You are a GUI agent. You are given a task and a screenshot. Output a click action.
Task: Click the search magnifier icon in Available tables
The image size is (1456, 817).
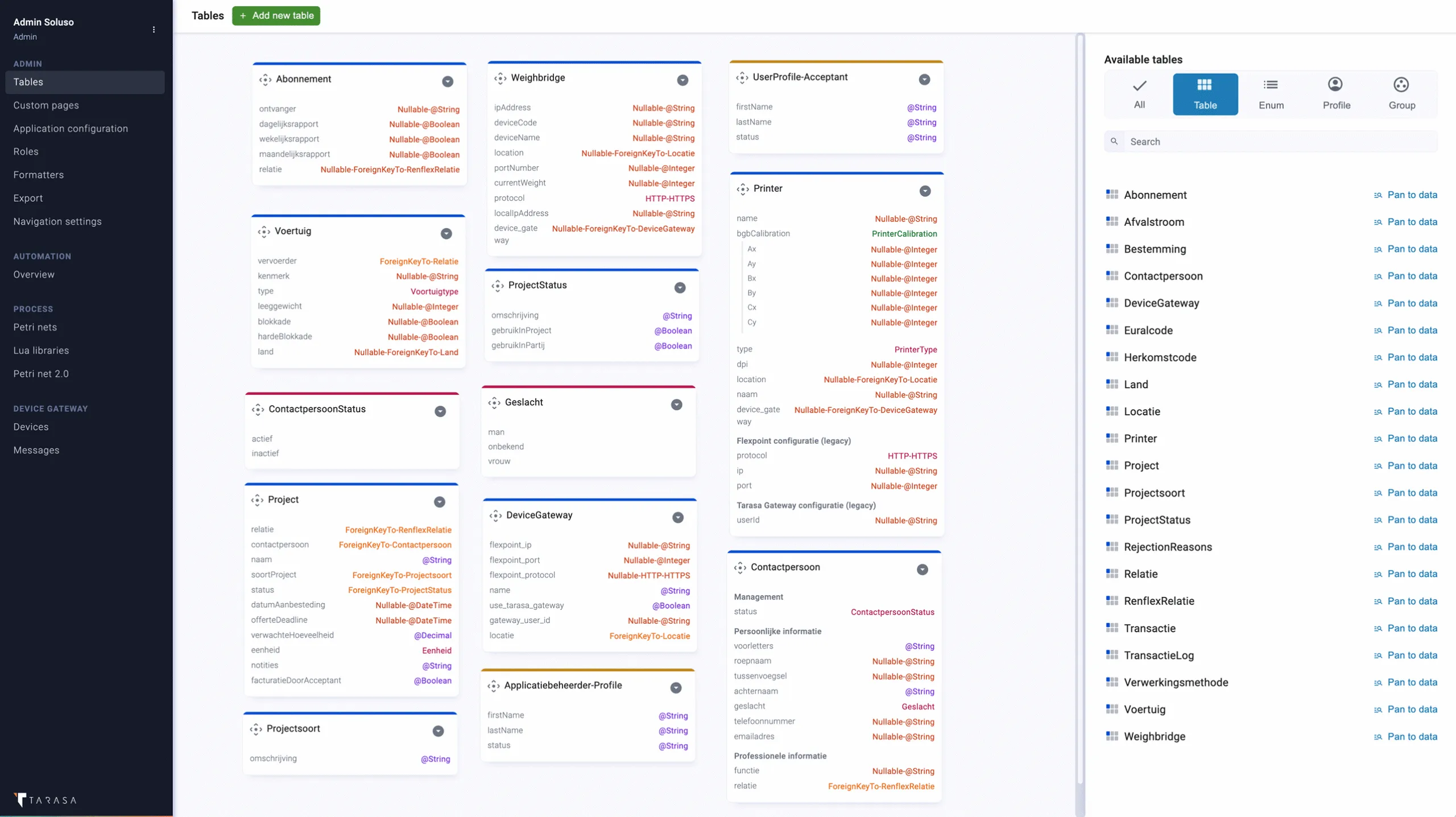point(1114,142)
